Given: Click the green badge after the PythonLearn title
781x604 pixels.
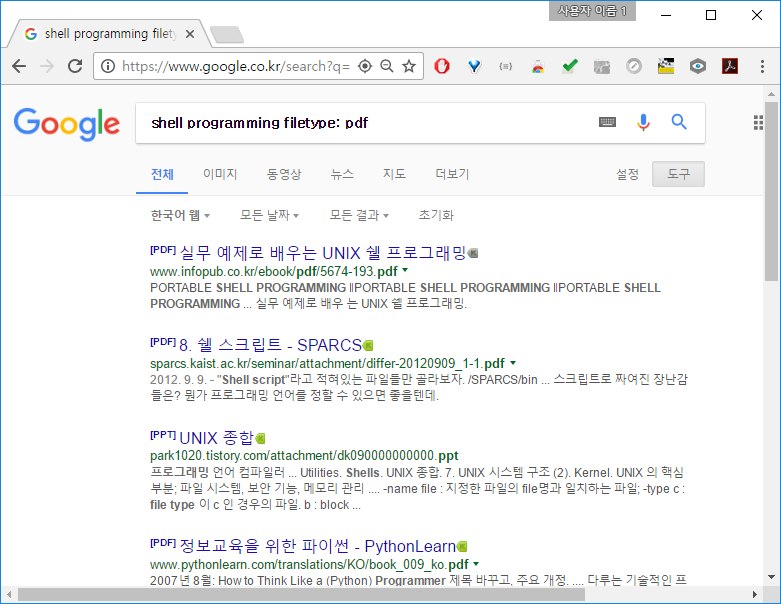Looking at the screenshot, I should coord(462,547).
